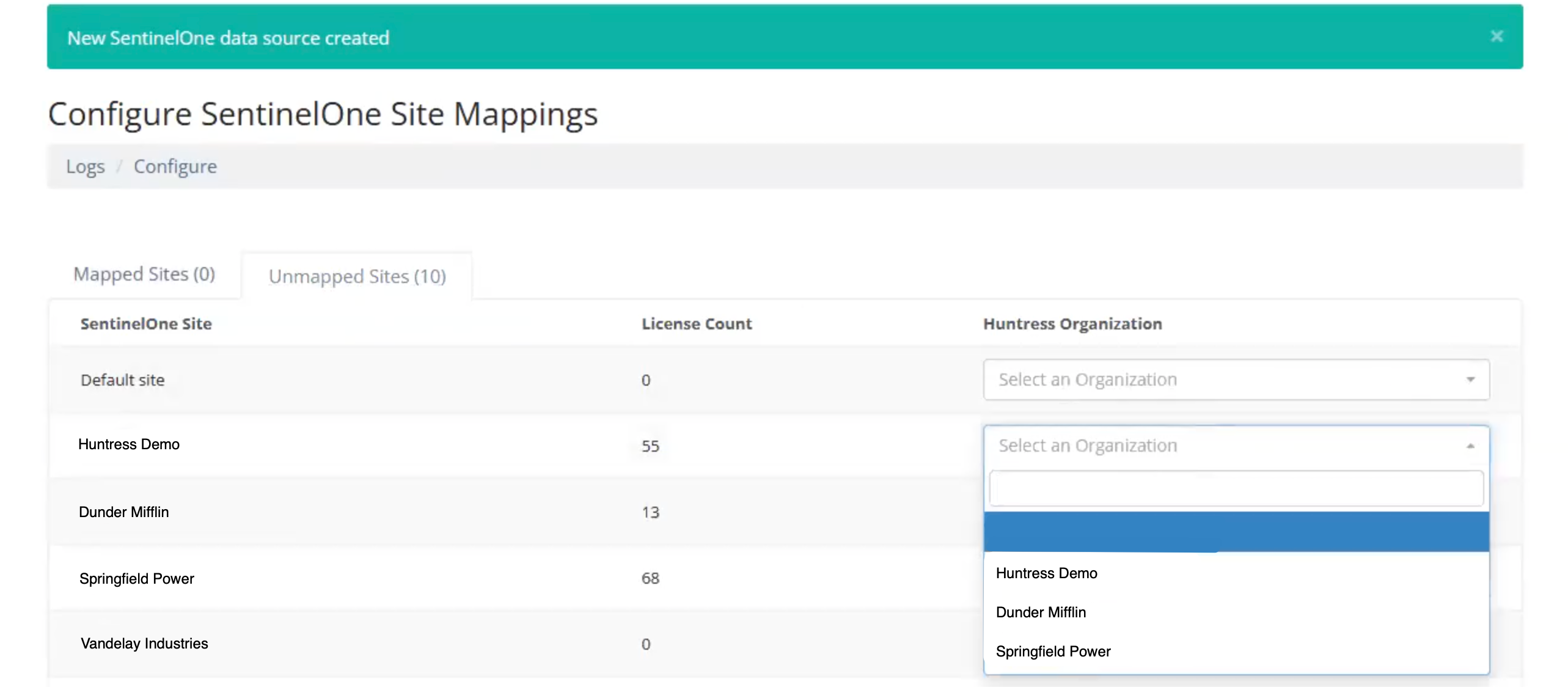Viewport: 1568px width, 687px height.
Task: Click the Vandelay Industries site name
Action: (x=144, y=644)
